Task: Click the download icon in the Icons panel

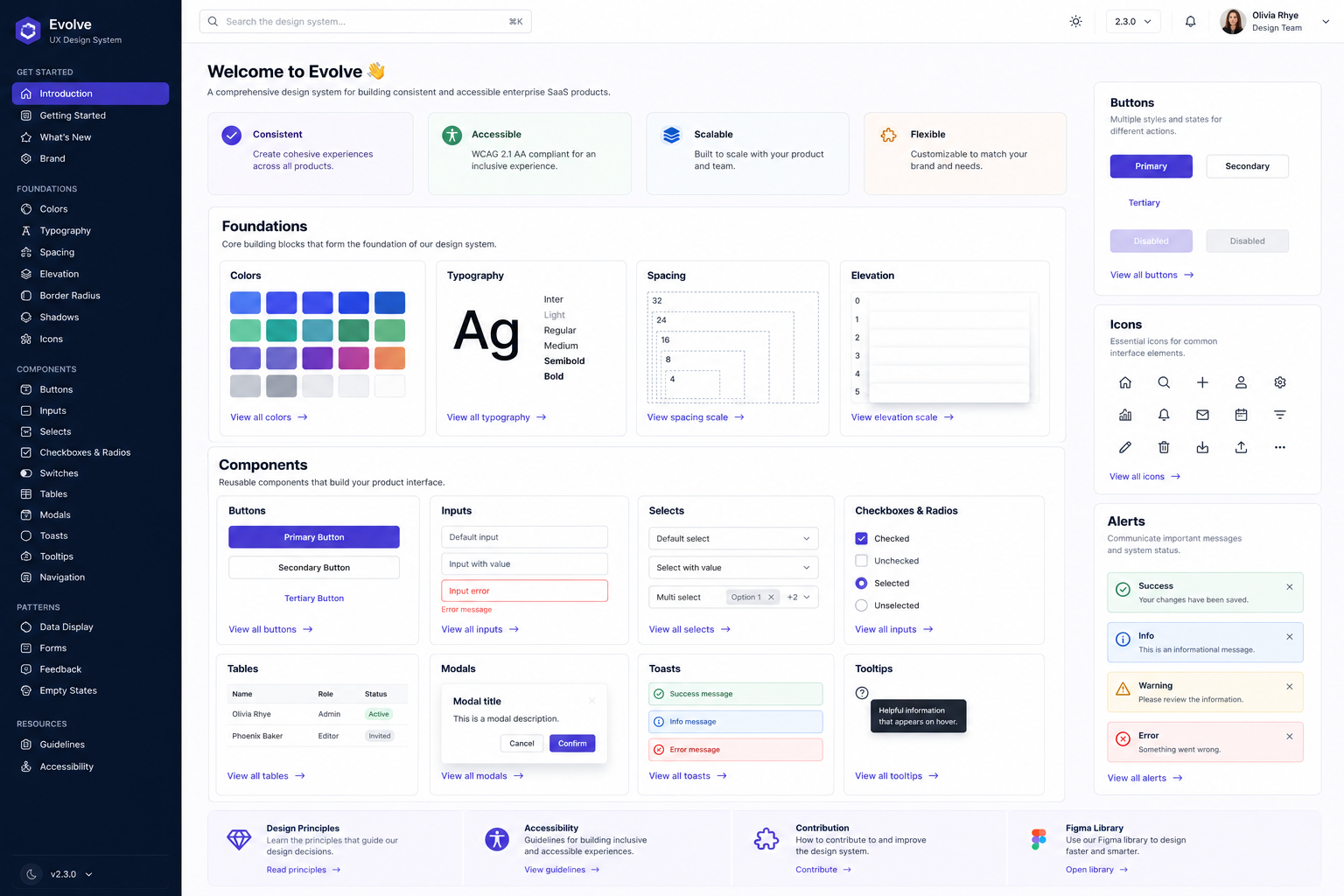Action: (x=1202, y=447)
